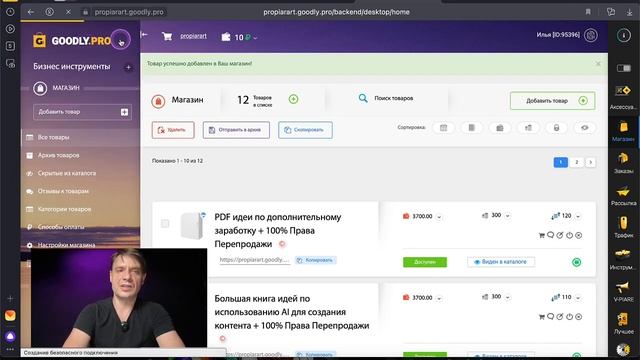Sort products by the briefcase icon

500,128
